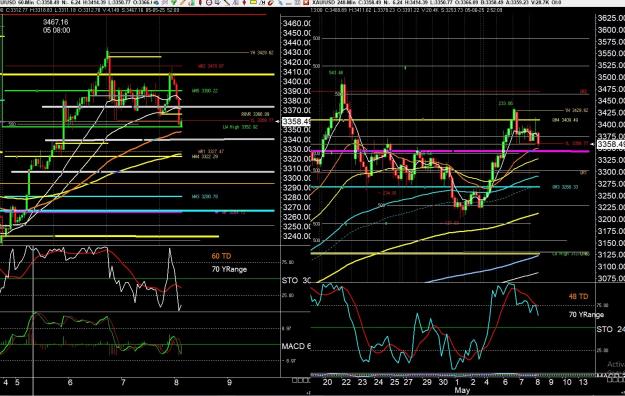
Task: Select WR3 3288.33 label on right chart
Action: click(565, 187)
